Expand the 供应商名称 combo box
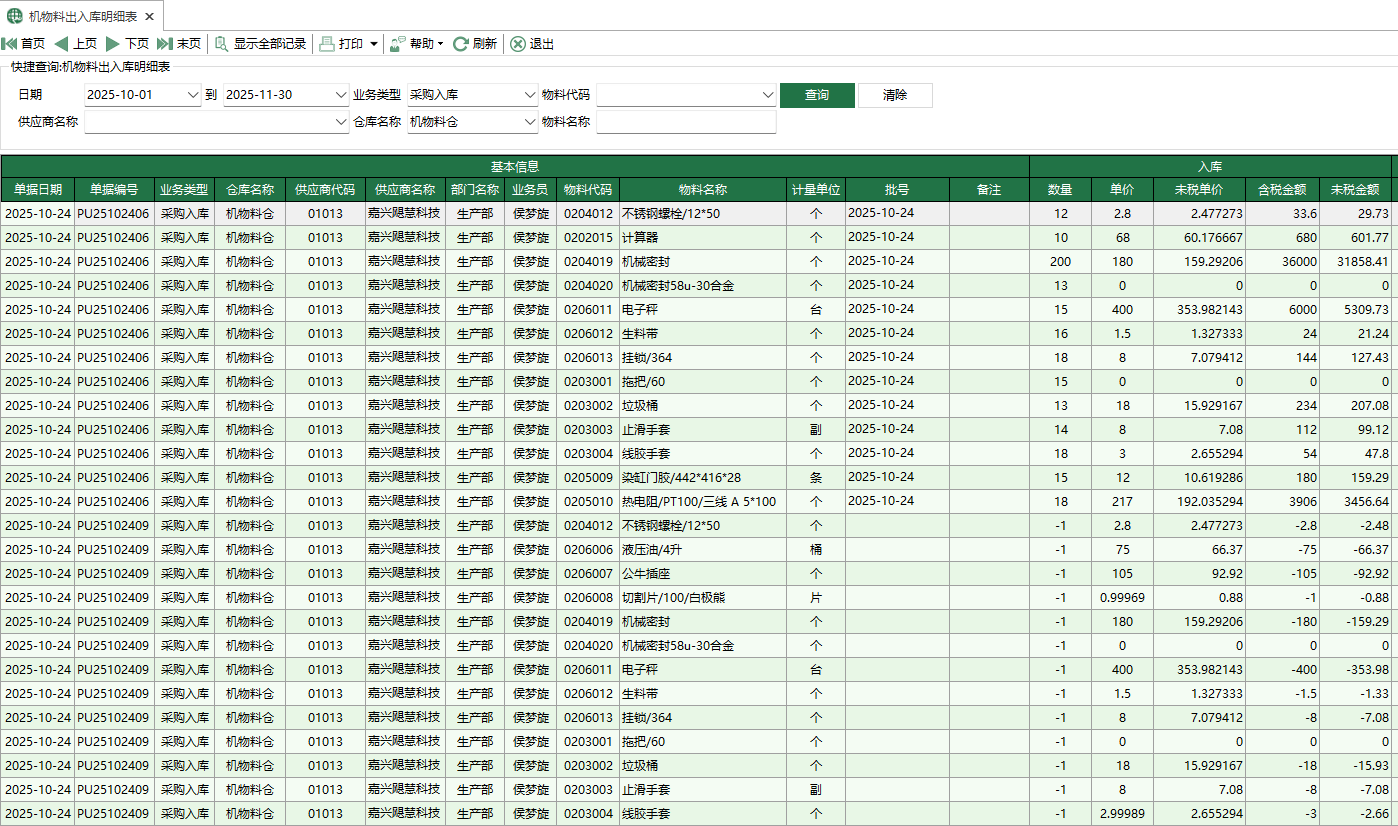 pyautogui.click(x=340, y=122)
